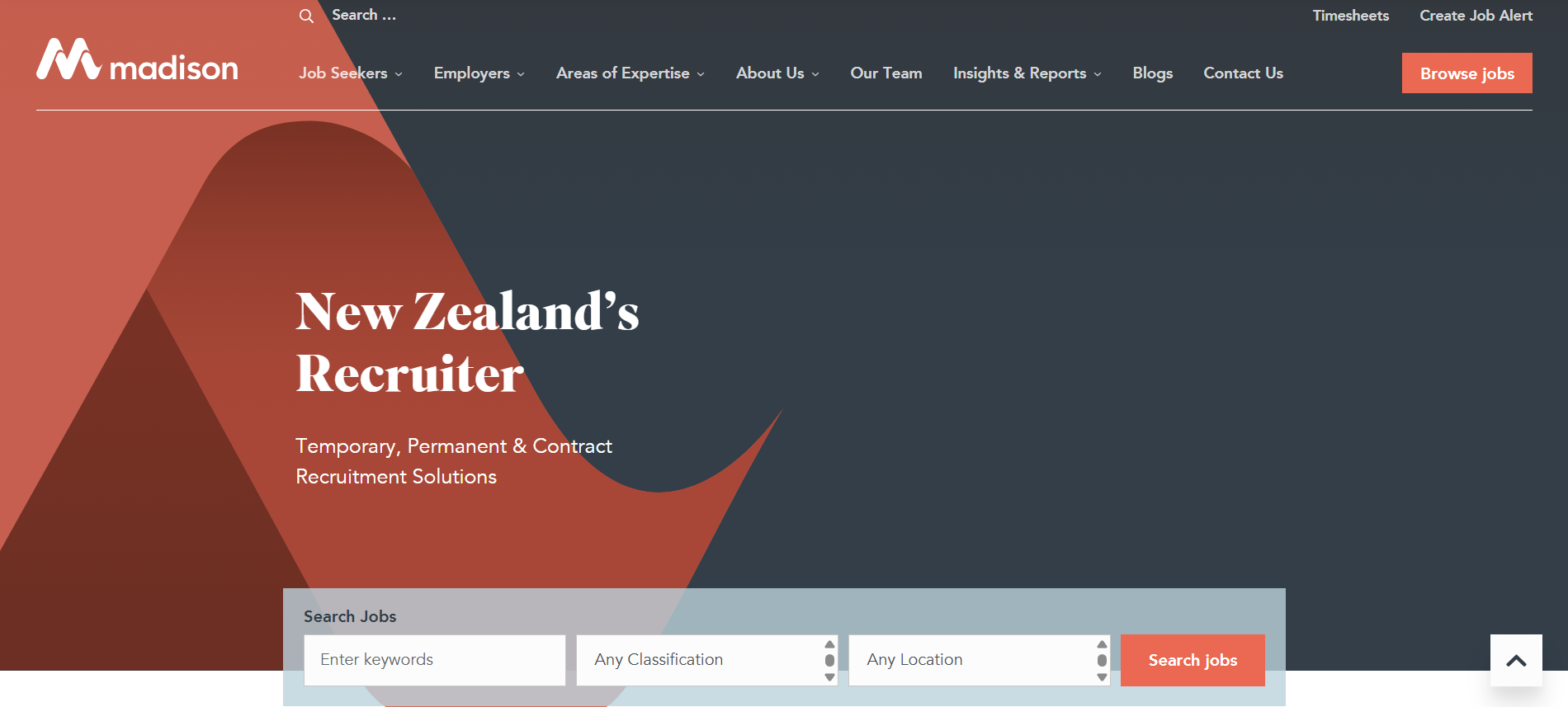Open the Create Job Alert link
Screen dimensions: 1568x707
[1476, 16]
